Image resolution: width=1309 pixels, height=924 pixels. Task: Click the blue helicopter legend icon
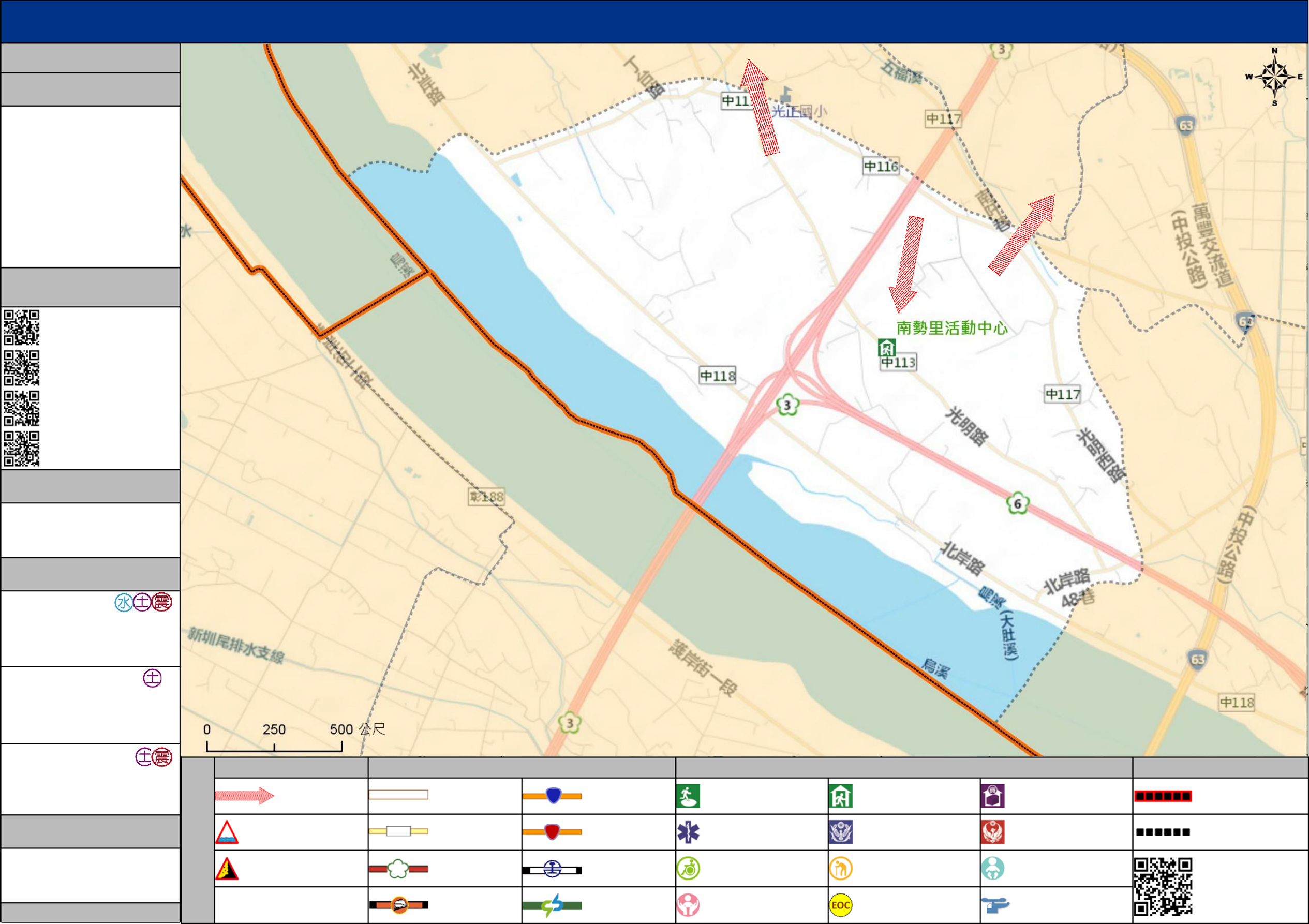pyautogui.click(x=995, y=905)
